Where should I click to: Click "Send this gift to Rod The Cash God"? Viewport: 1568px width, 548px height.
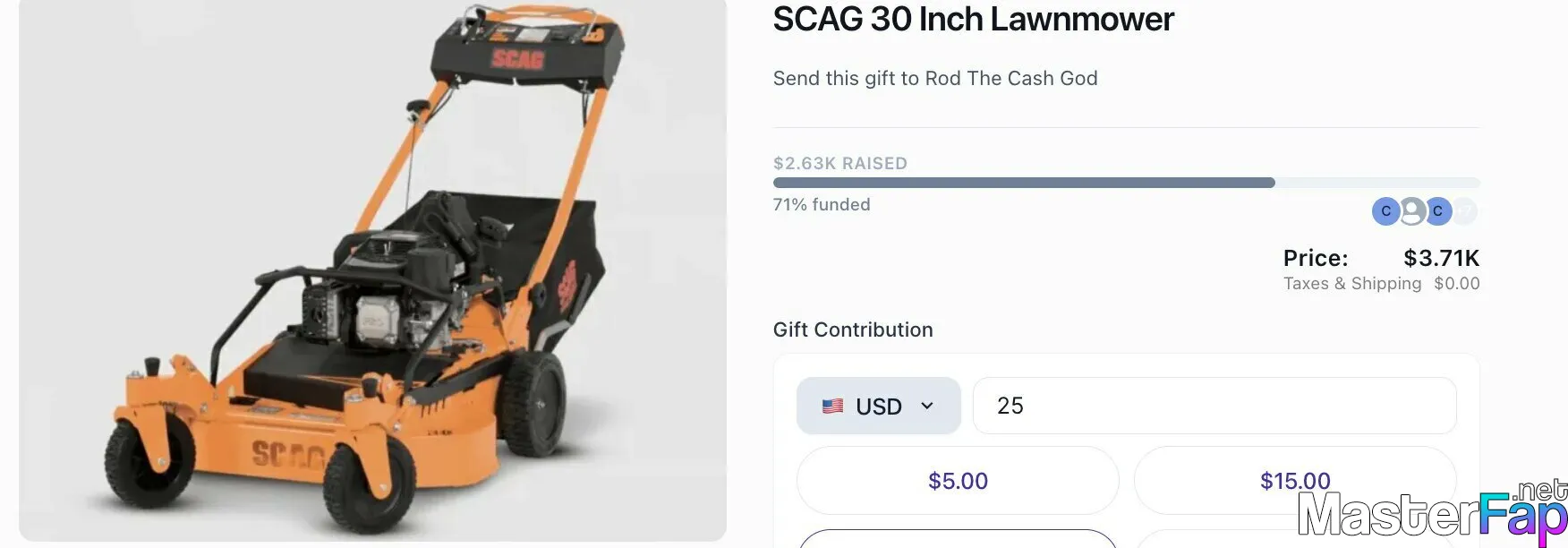[935, 78]
